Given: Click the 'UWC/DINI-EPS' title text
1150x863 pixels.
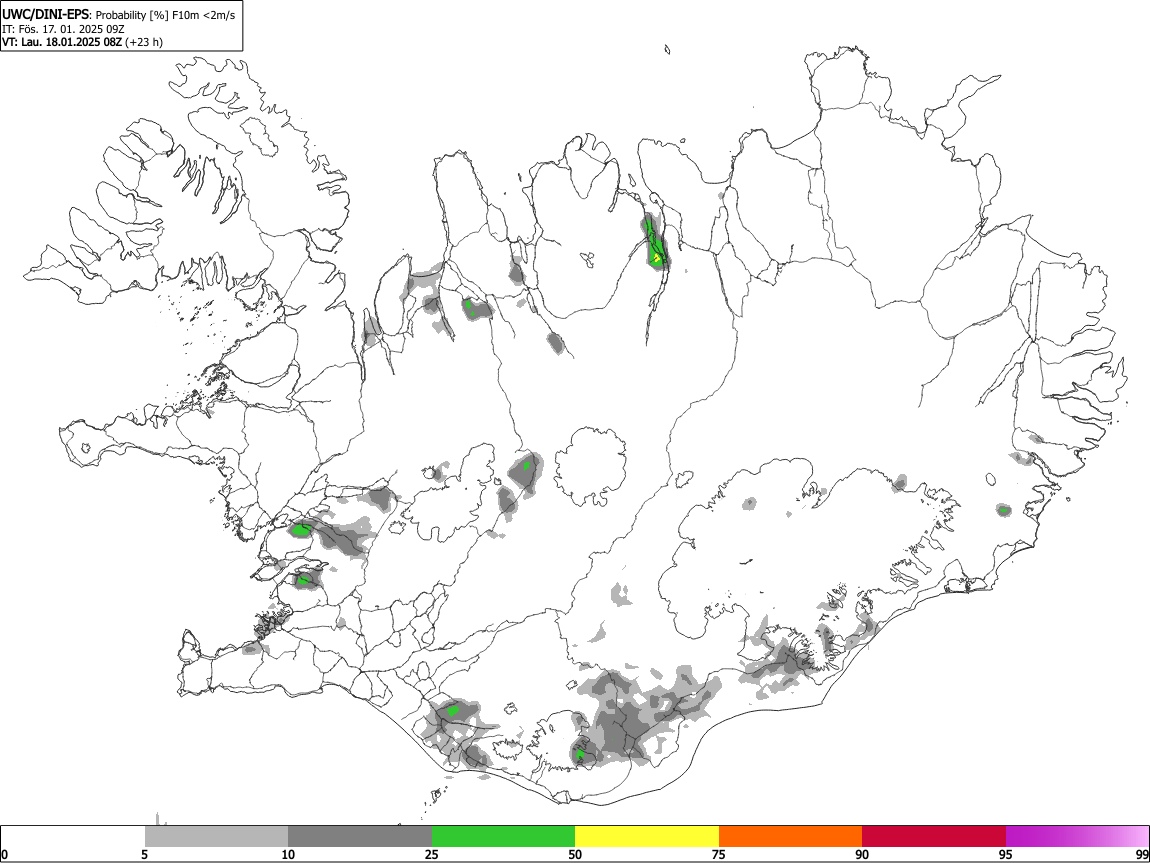Looking at the screenshot, I should pyautogui.click(x=45, y=14).
